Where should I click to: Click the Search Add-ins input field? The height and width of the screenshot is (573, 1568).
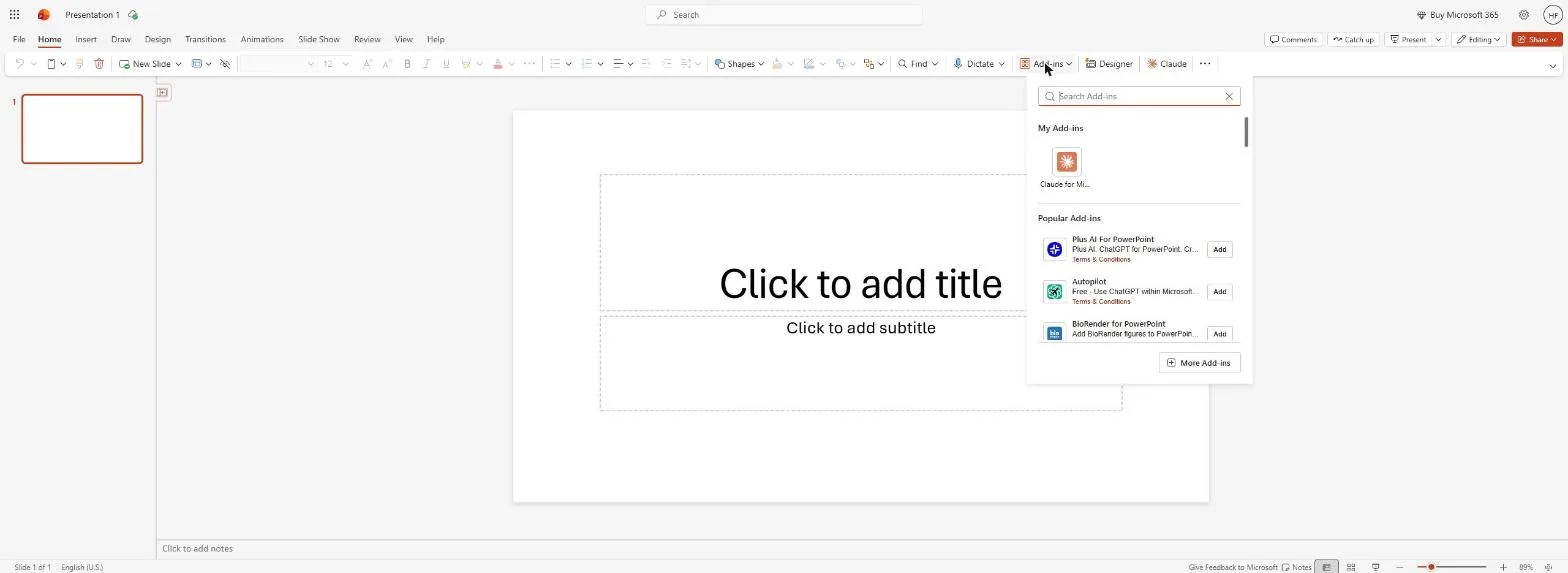pos(1139,96)
